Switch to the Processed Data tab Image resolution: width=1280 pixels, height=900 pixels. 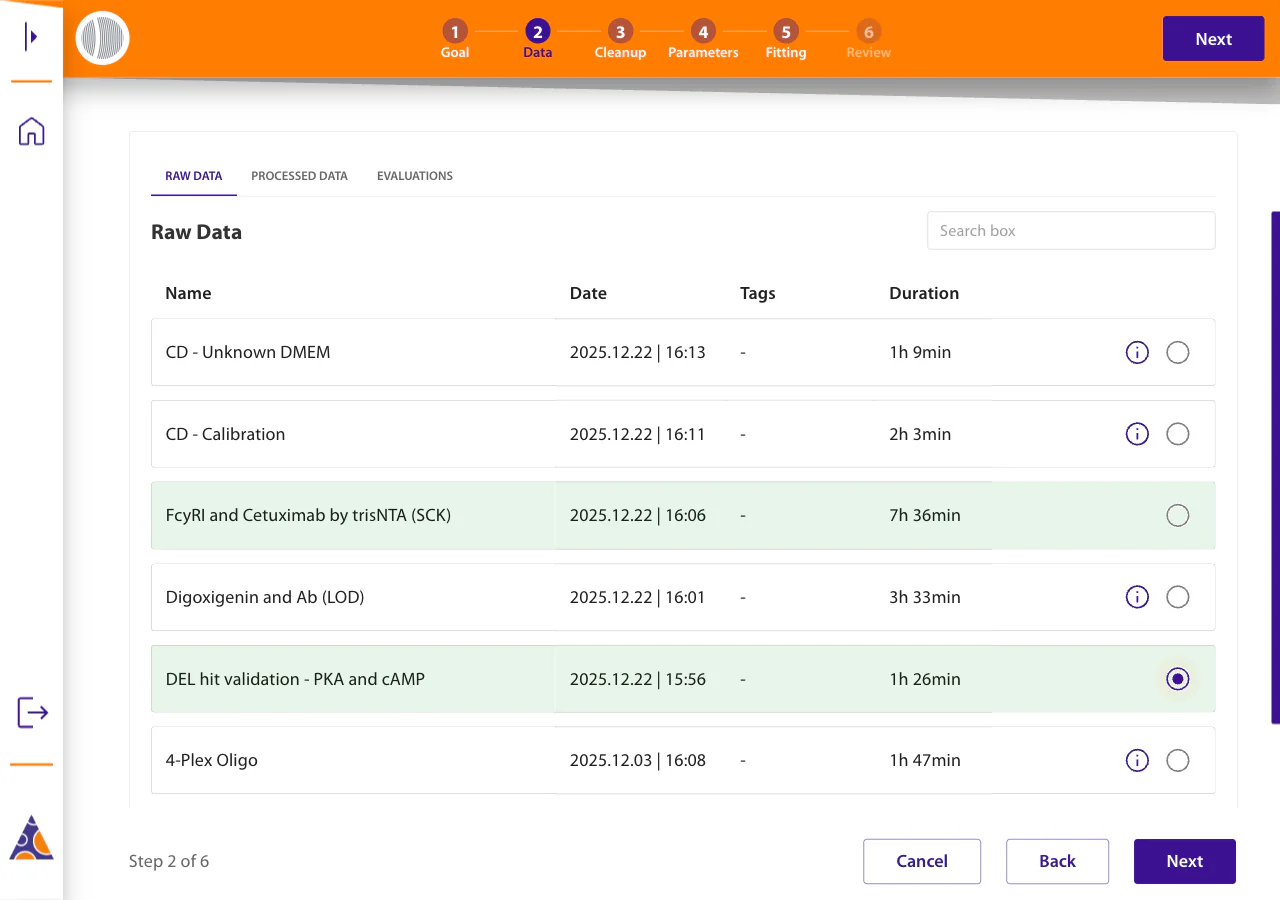click(299, 176)
